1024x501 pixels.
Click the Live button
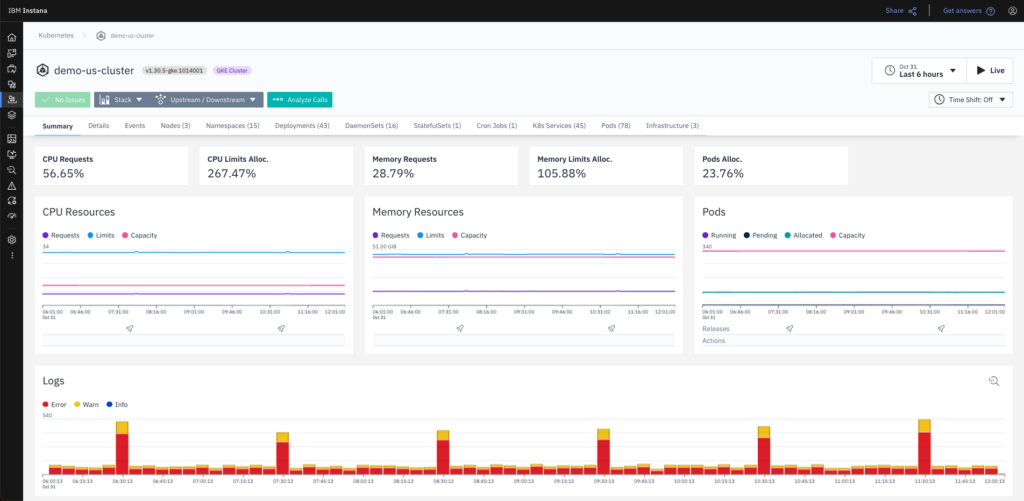point(990,71)
